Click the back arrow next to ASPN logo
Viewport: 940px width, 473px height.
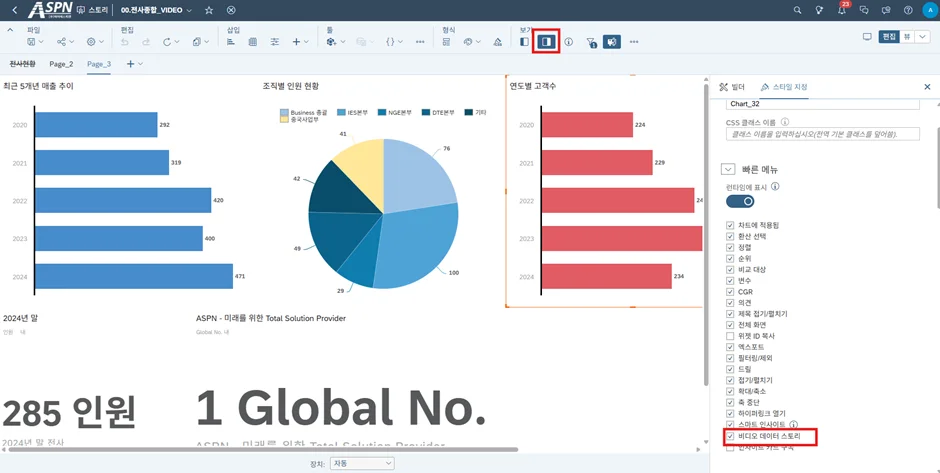tap(14, 10)
